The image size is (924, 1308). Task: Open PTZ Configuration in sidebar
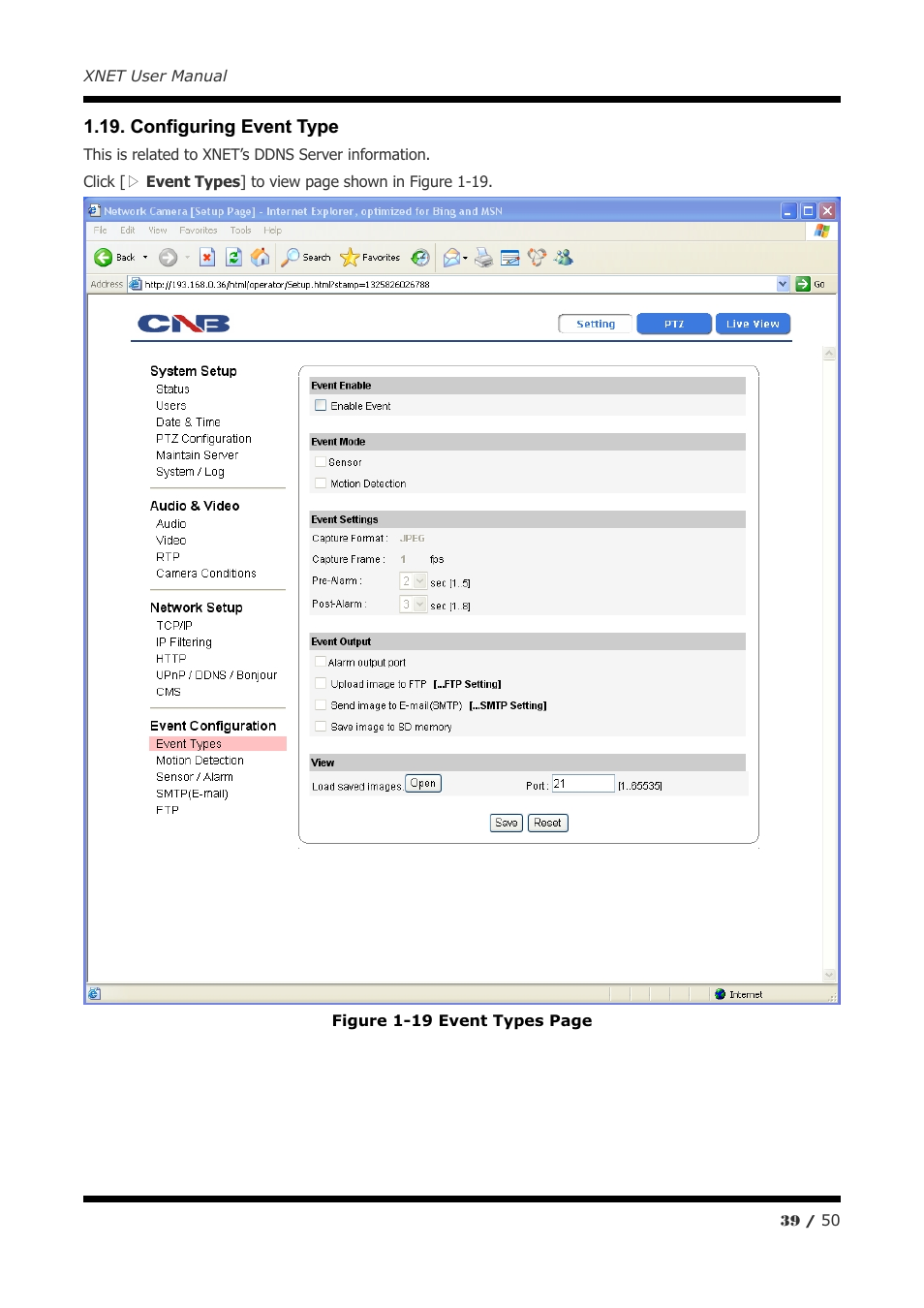click(203, 439)
